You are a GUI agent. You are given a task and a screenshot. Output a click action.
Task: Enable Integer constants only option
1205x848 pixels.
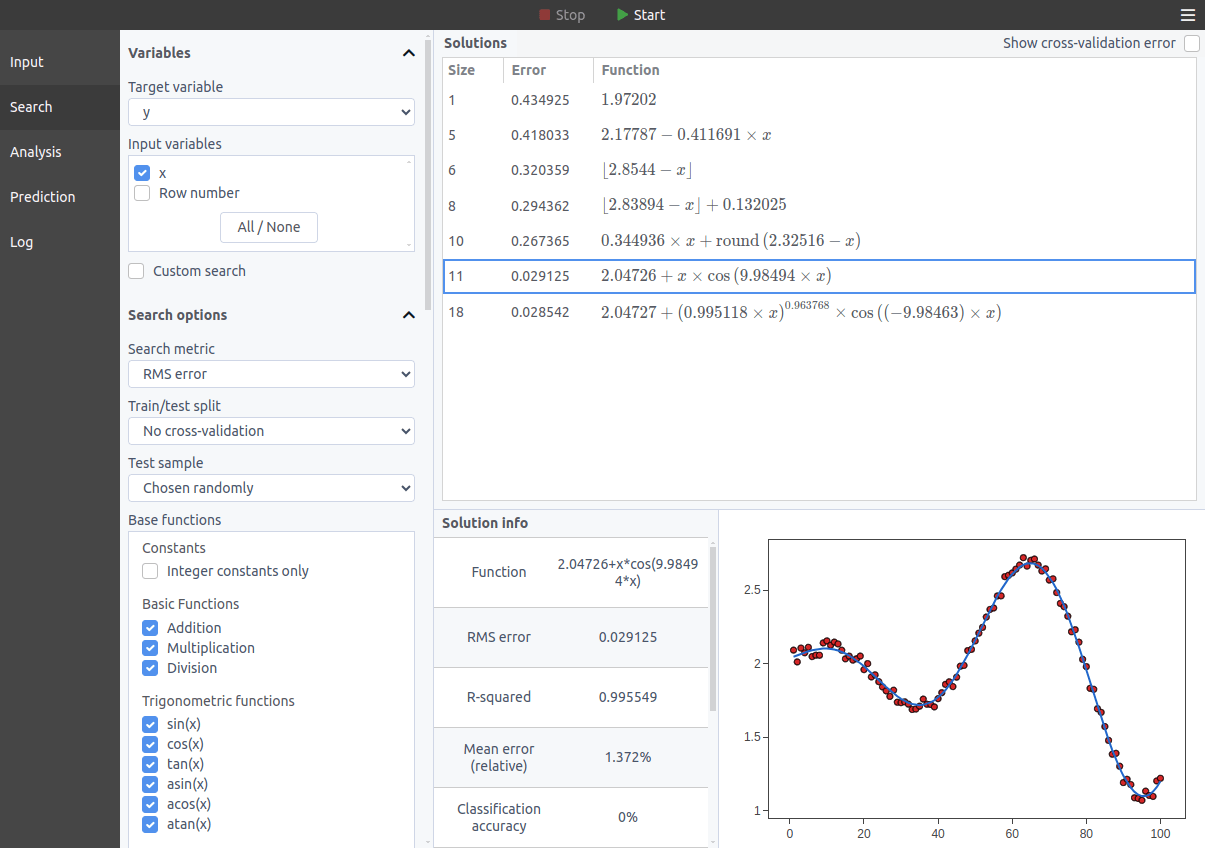pyautogui.click(x=150, y=571)
